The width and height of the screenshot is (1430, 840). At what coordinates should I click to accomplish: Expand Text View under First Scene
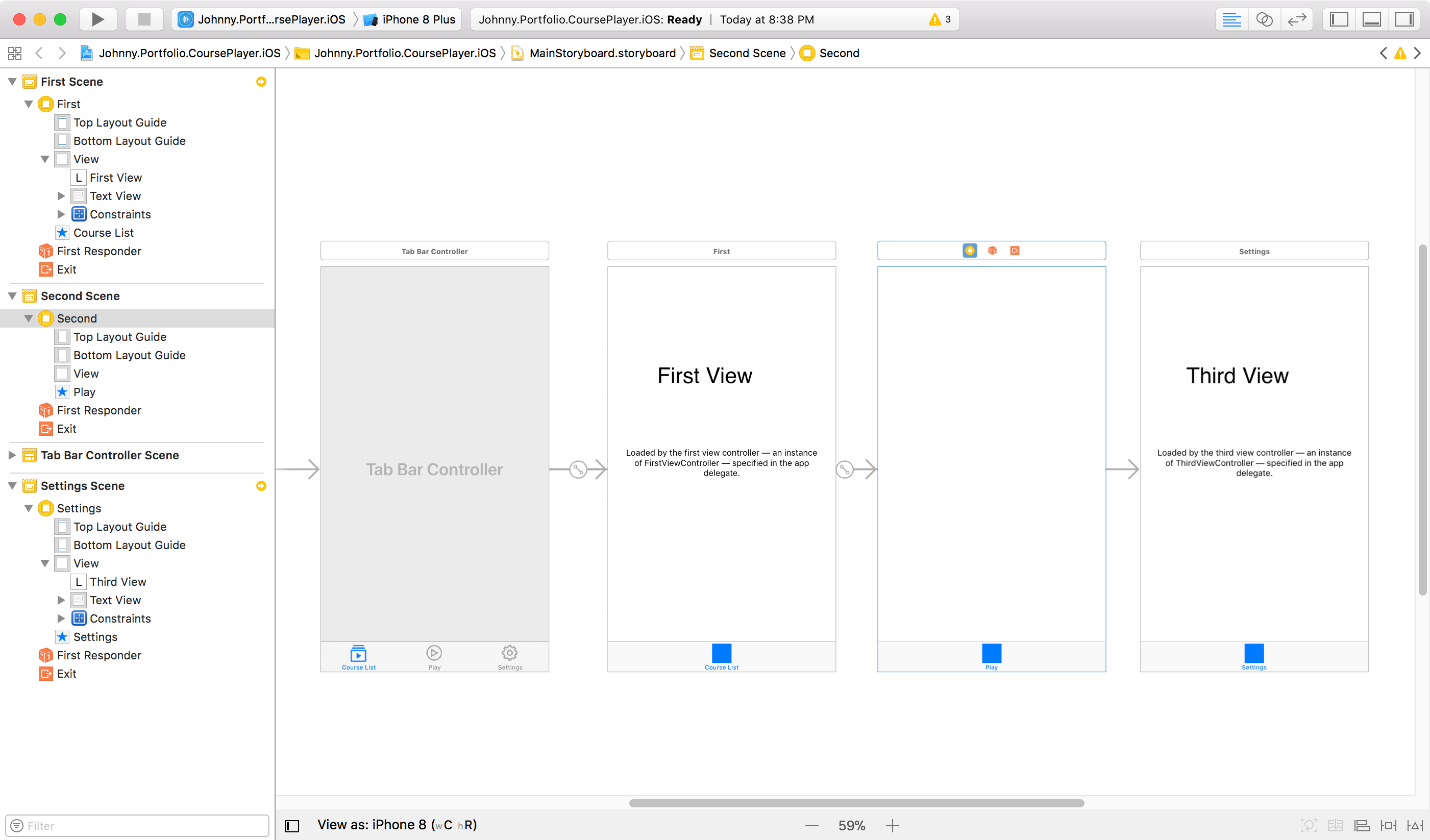[x=61, y=196]
